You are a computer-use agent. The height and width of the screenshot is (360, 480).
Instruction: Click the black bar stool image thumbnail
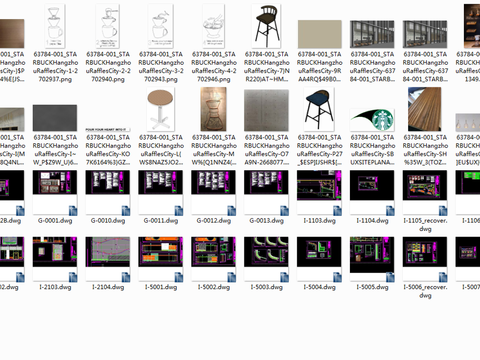coord(266,26)
